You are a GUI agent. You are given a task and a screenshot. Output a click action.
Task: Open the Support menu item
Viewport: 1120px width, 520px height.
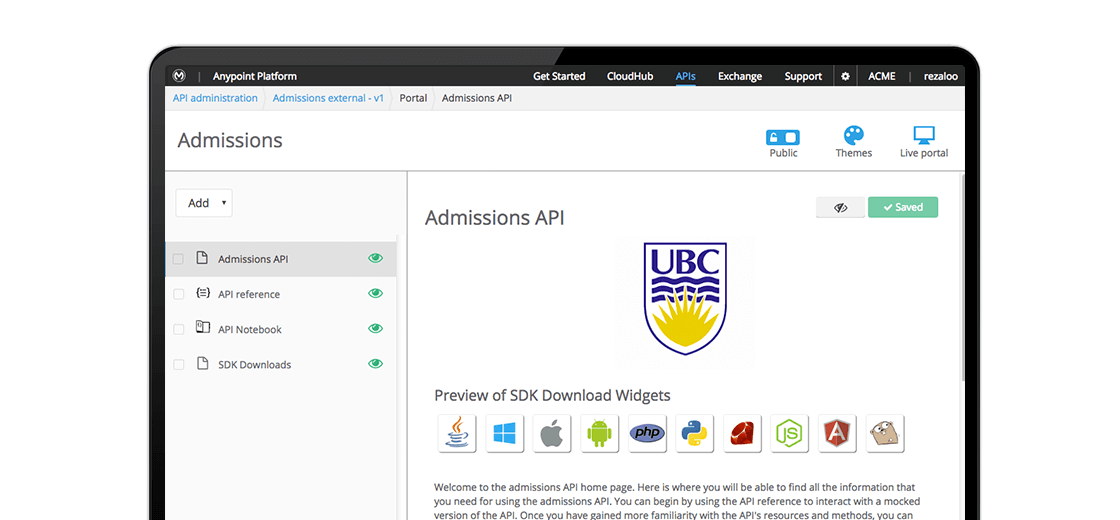point(804,76)
